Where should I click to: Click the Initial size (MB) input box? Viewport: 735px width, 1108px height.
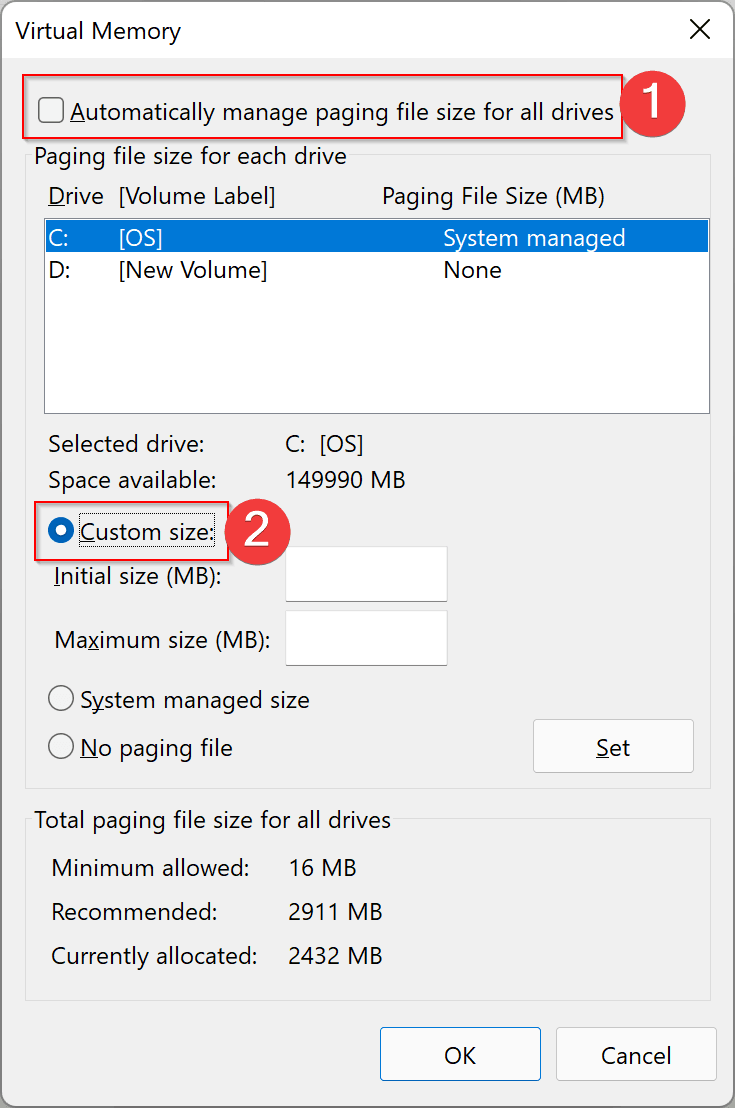[x=366, y=574]
